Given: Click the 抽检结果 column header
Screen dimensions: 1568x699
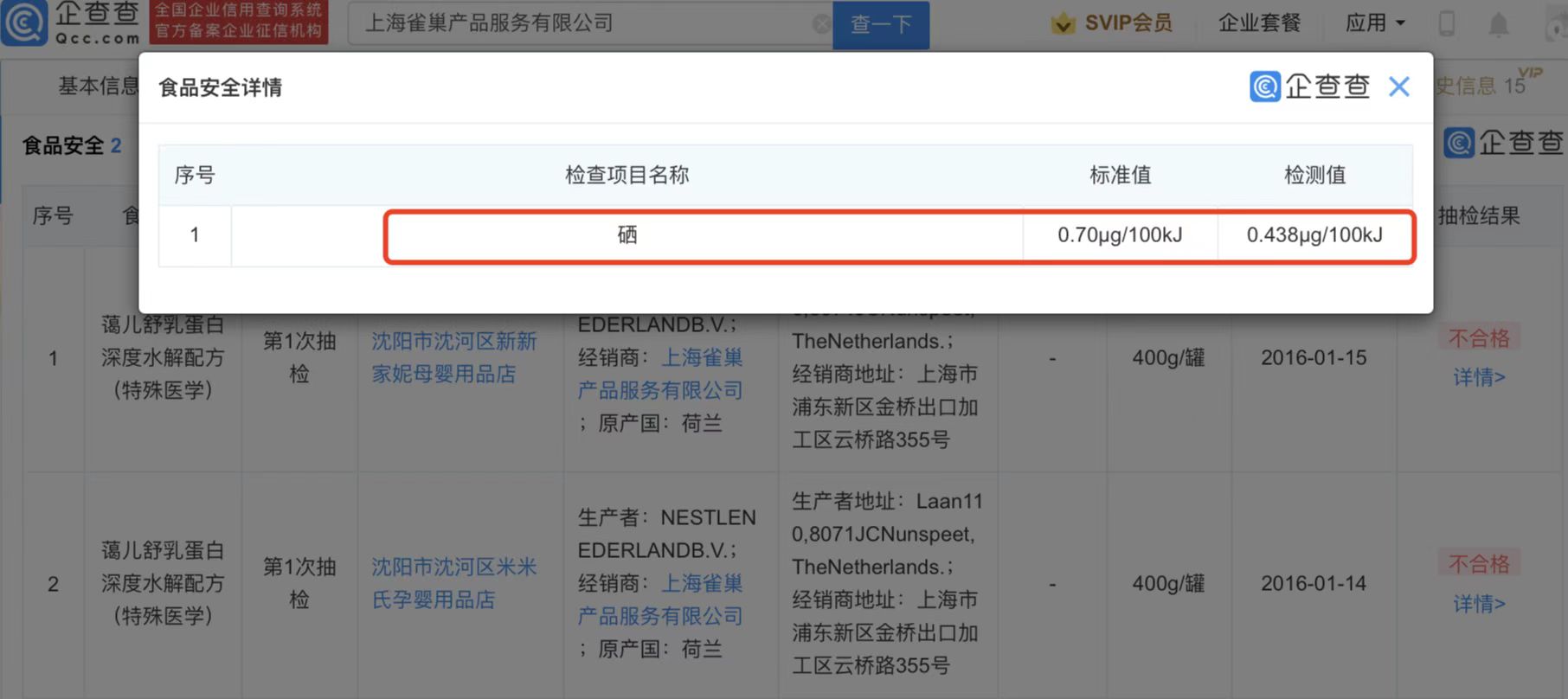Looking at the screenshot, I should pyautogui.click(x=1479, y=215).
